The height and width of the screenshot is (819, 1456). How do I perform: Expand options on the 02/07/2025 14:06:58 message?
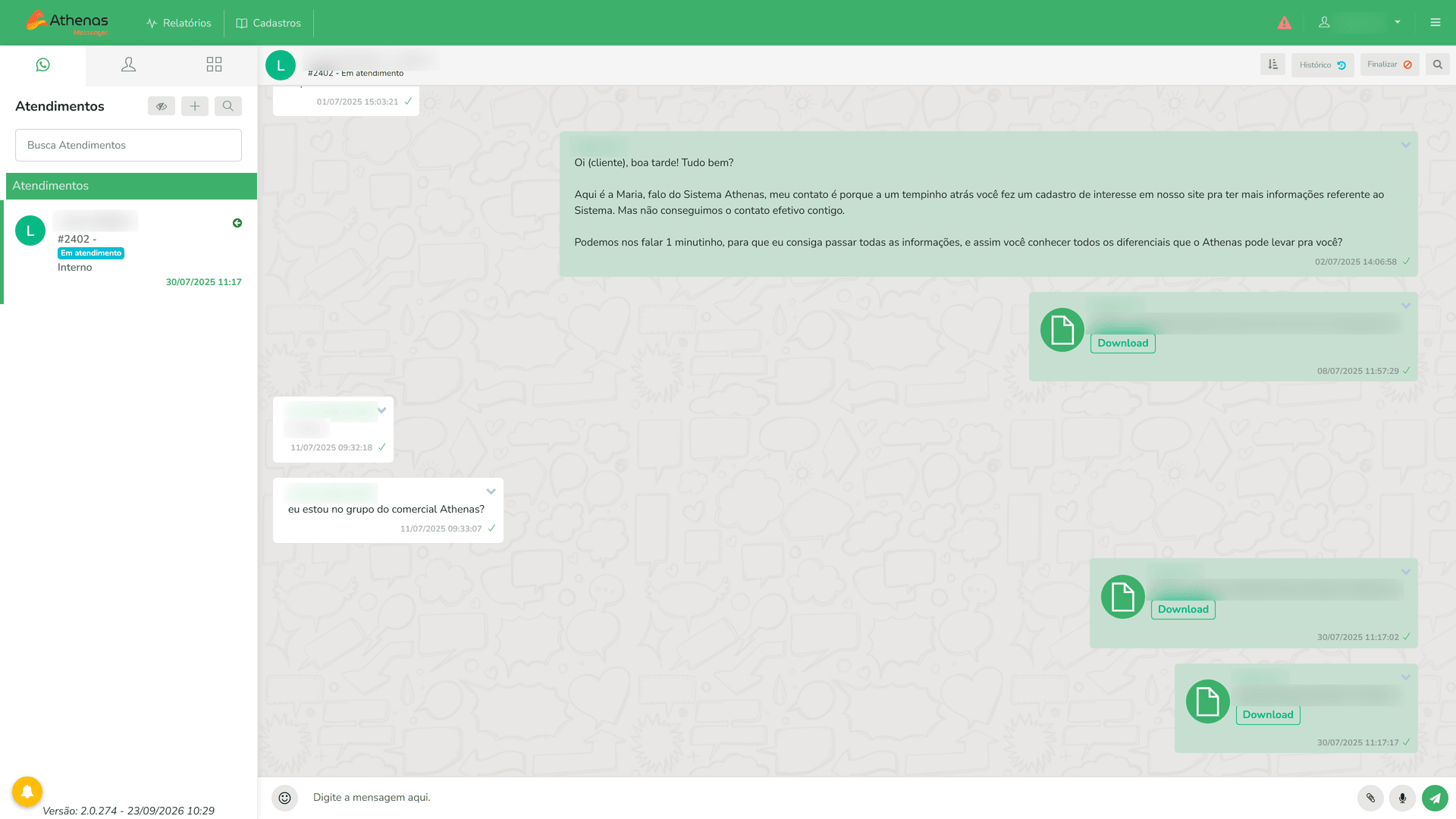click(x=1406, y=145)
